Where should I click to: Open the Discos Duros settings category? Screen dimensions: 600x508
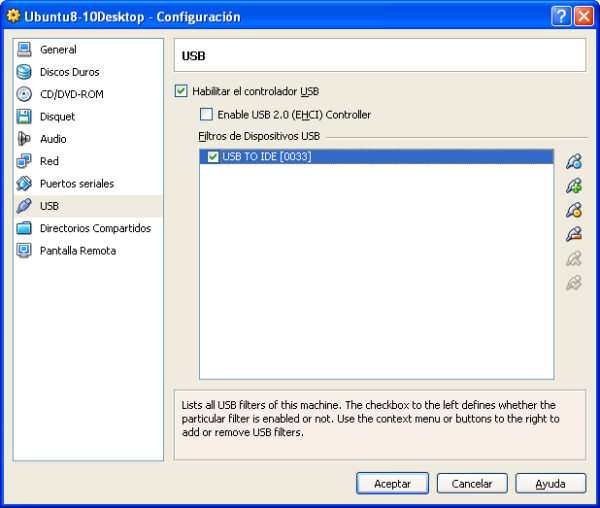[x=69, y=72]
